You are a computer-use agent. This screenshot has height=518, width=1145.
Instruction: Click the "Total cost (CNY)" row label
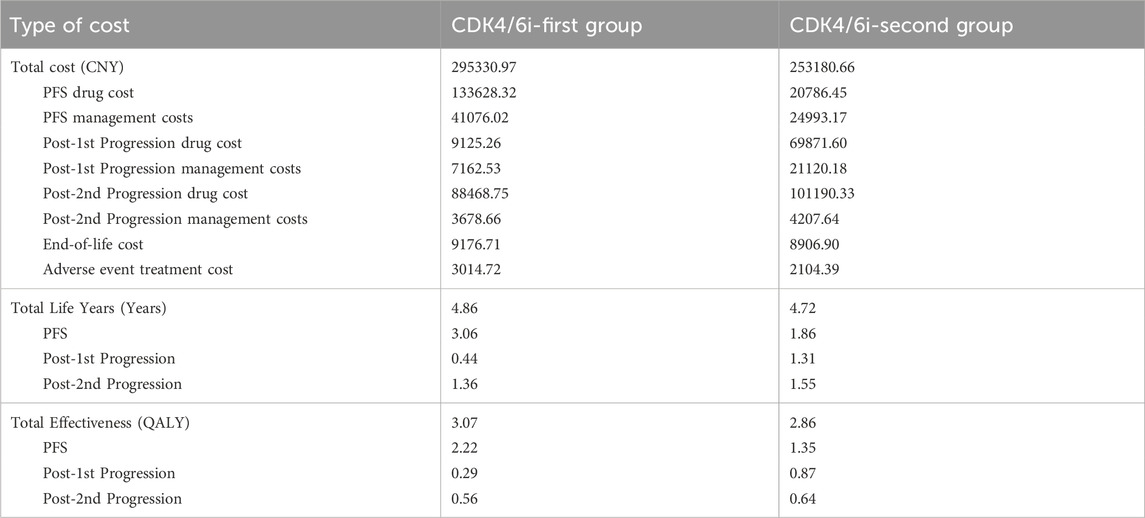pyautogui.click(x=67, y=67)
